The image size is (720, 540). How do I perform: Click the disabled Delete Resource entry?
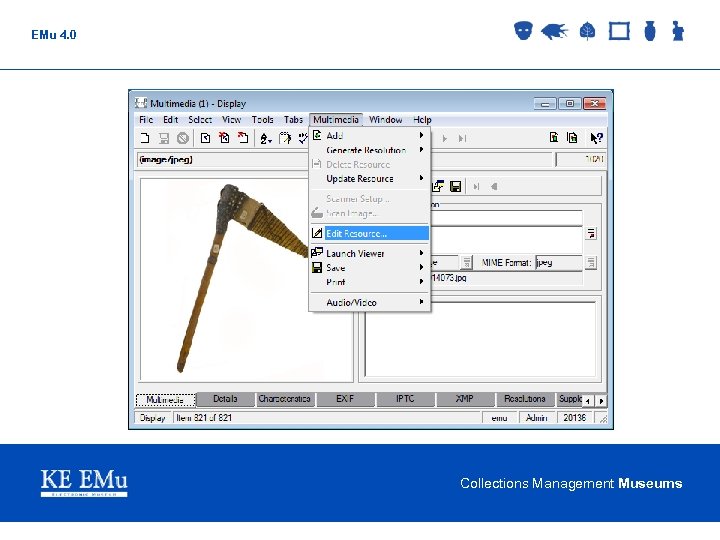pos(369,164)
